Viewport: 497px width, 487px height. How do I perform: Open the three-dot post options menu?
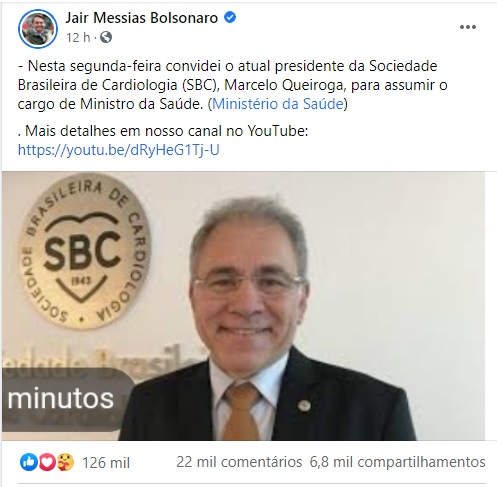point(468,27)
